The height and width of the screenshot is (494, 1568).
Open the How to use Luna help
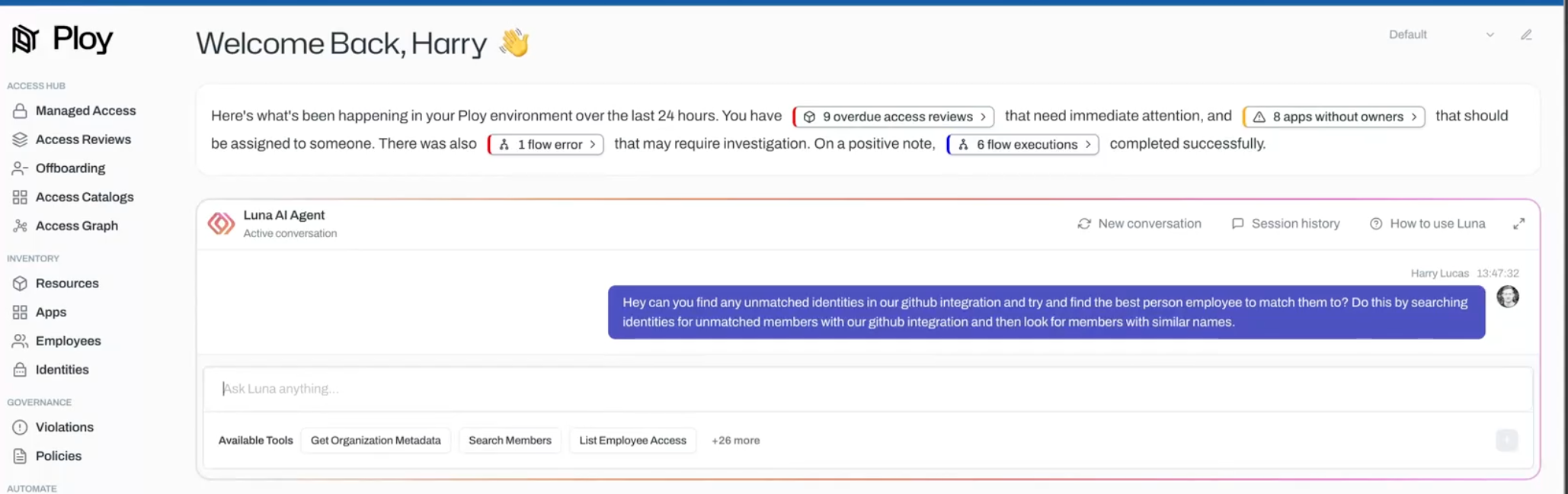[1427, 223]
